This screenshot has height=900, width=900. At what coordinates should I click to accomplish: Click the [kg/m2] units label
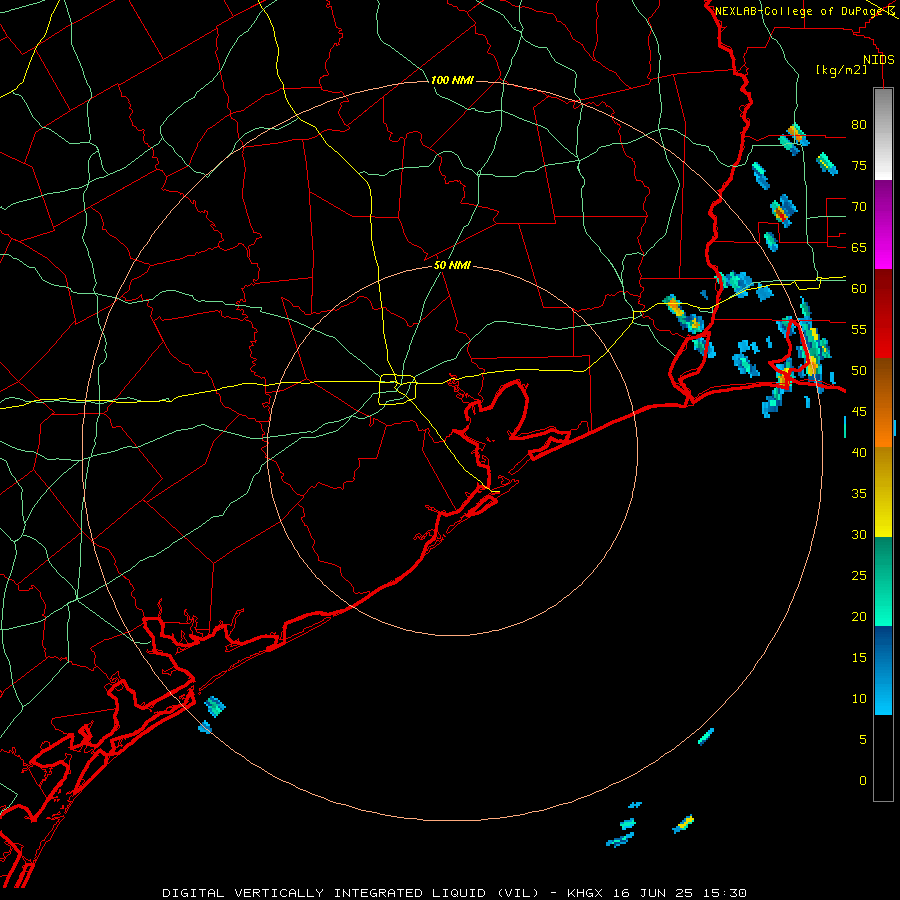point(841,70)
